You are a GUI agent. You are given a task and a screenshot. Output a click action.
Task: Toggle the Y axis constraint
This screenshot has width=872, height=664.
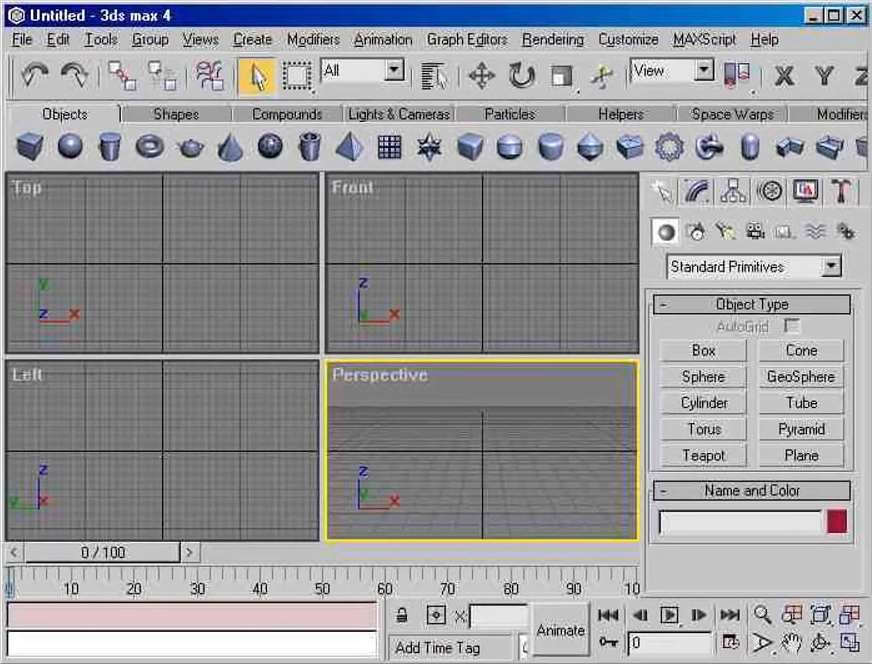pos(824,76)
